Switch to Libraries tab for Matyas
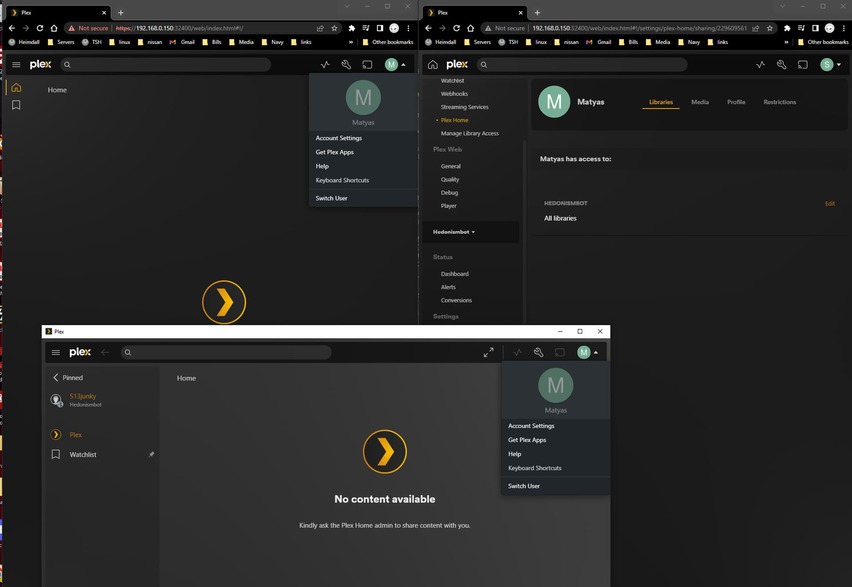 point(661,102)
